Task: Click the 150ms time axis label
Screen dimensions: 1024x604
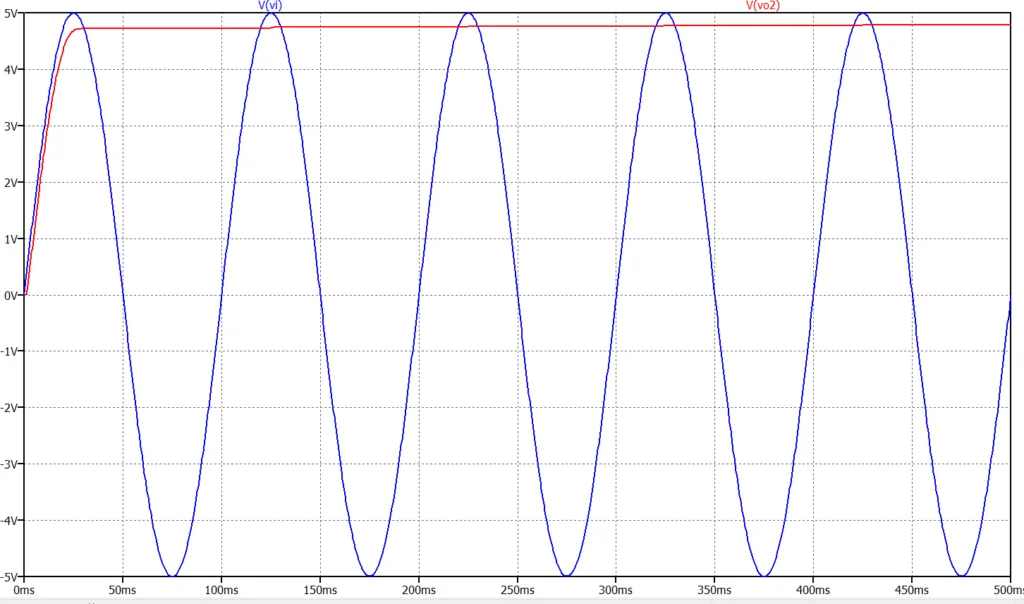Action: point(320,590)
